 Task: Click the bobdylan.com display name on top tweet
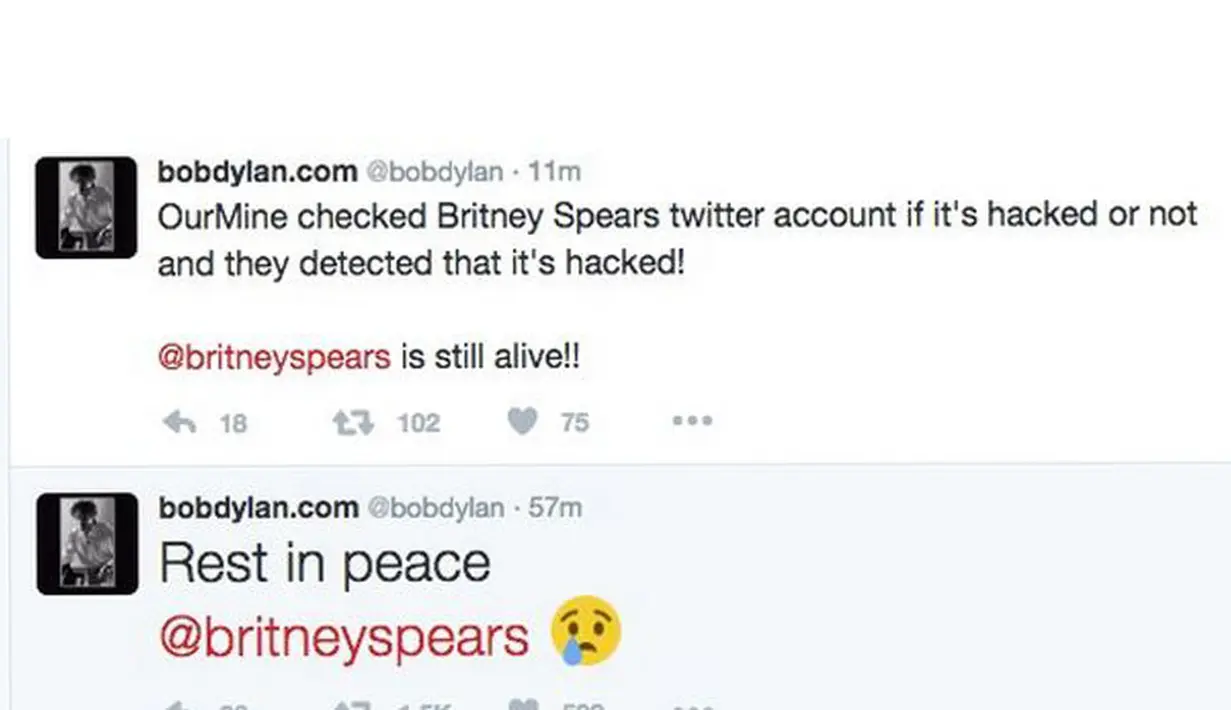[x=254, y=171]
